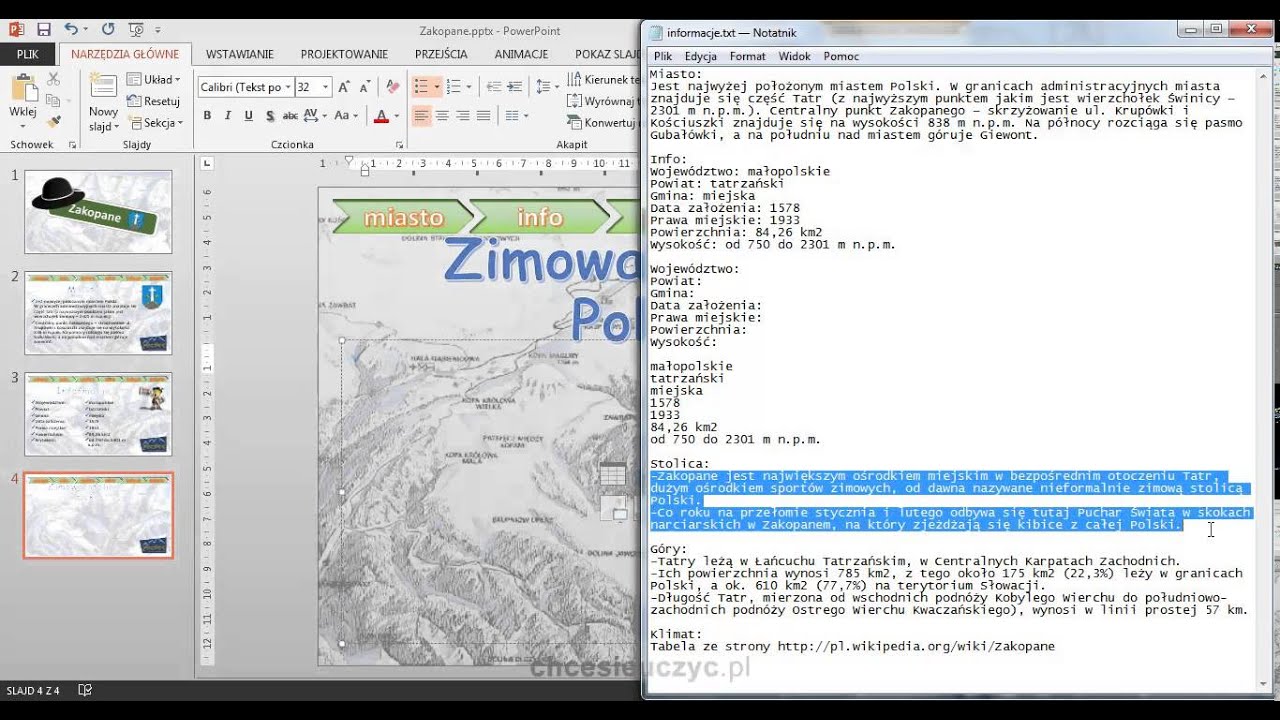Open the undo history dropdown arrow
This screenshot has width=1280, height=720.
coord(86,30)
